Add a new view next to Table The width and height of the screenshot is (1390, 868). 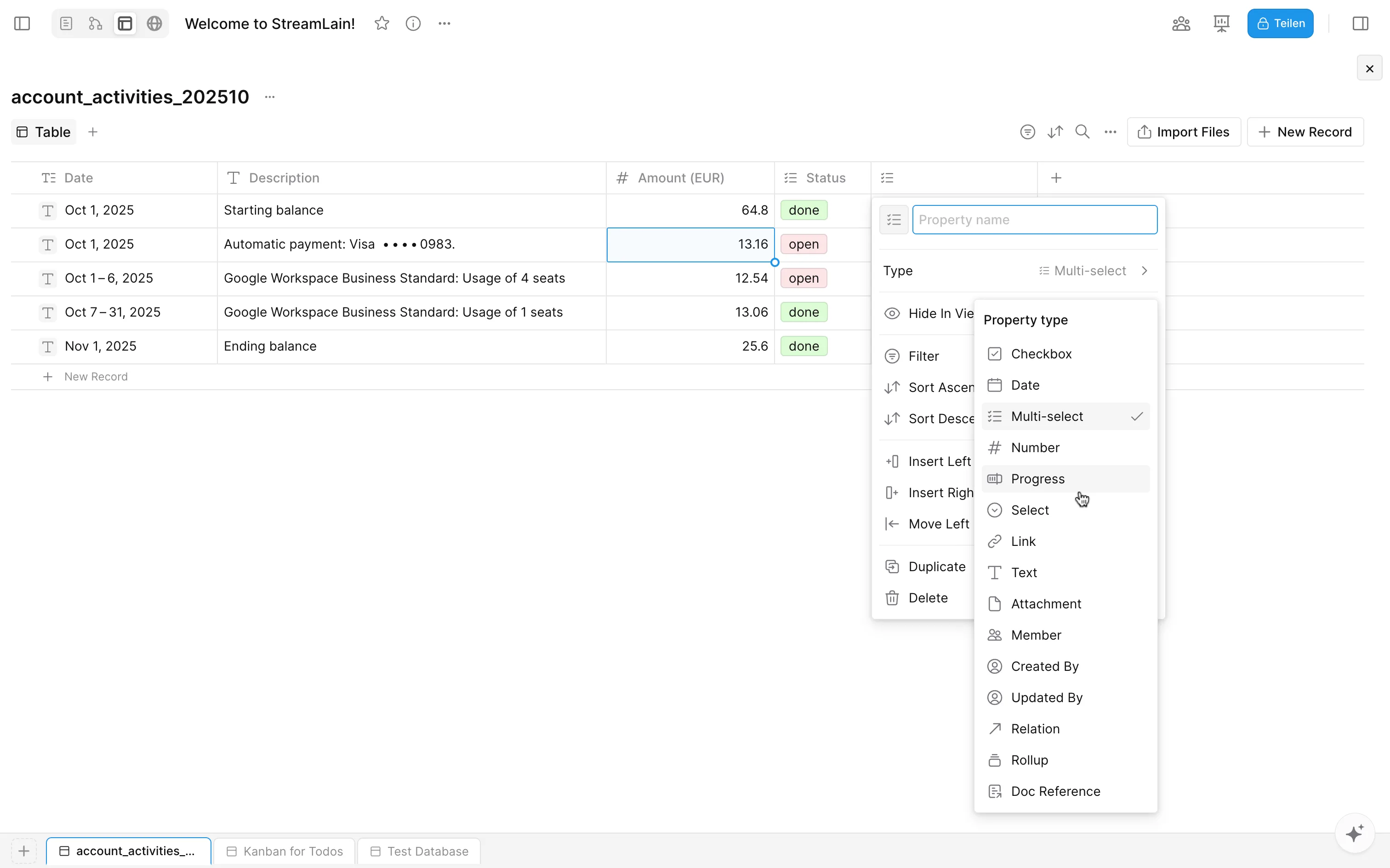pyautogui.click(x=92, y=132)
